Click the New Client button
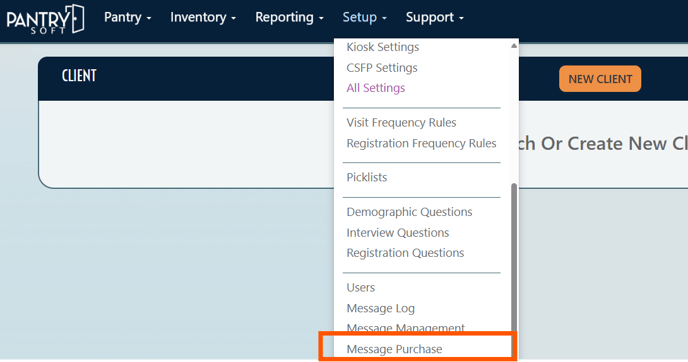This screenshot has width=688, height=362. 600,79
